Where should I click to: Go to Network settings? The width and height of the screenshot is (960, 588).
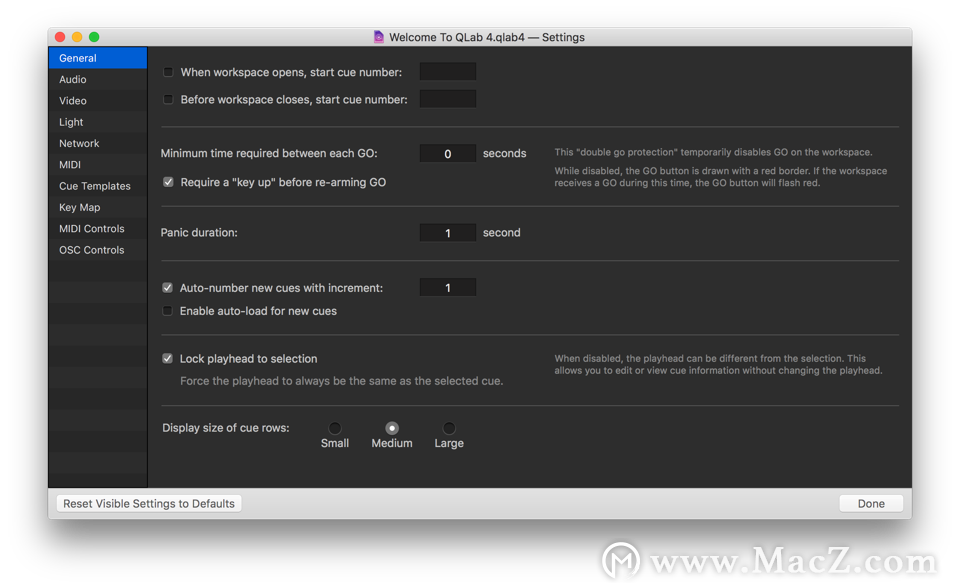(97, 143)
